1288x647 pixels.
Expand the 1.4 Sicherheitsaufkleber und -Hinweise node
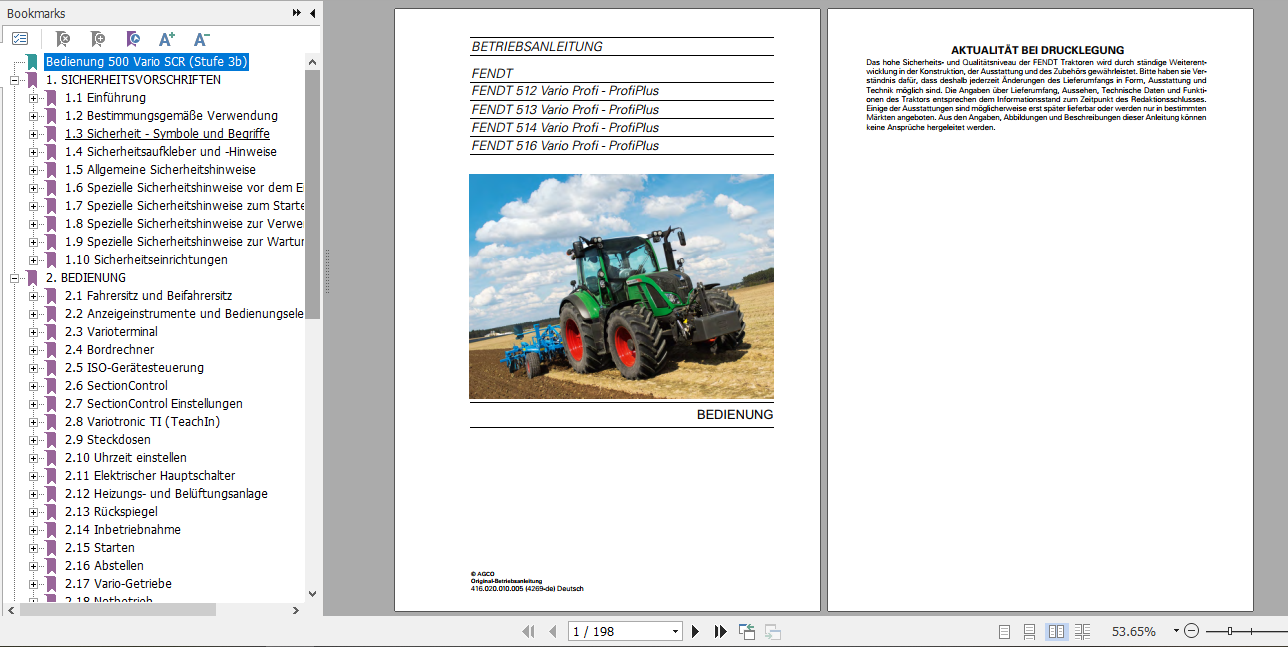point(33,152)
